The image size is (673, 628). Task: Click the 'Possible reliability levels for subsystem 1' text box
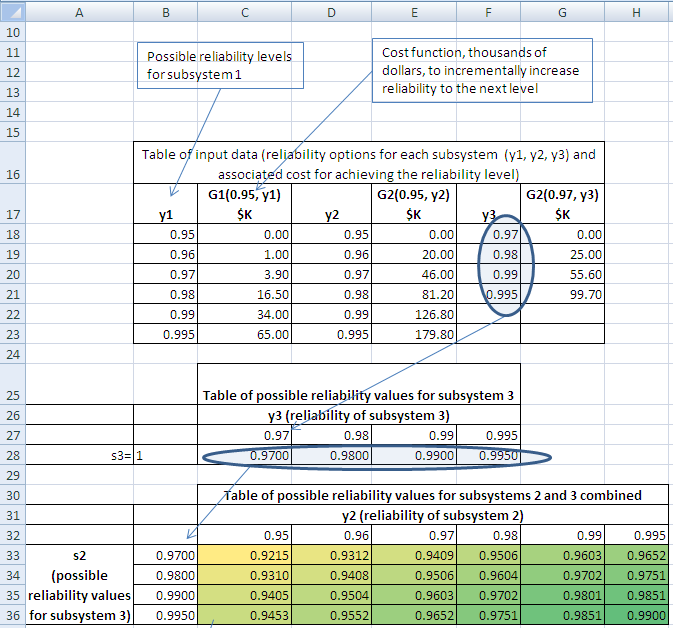point(220,65)
